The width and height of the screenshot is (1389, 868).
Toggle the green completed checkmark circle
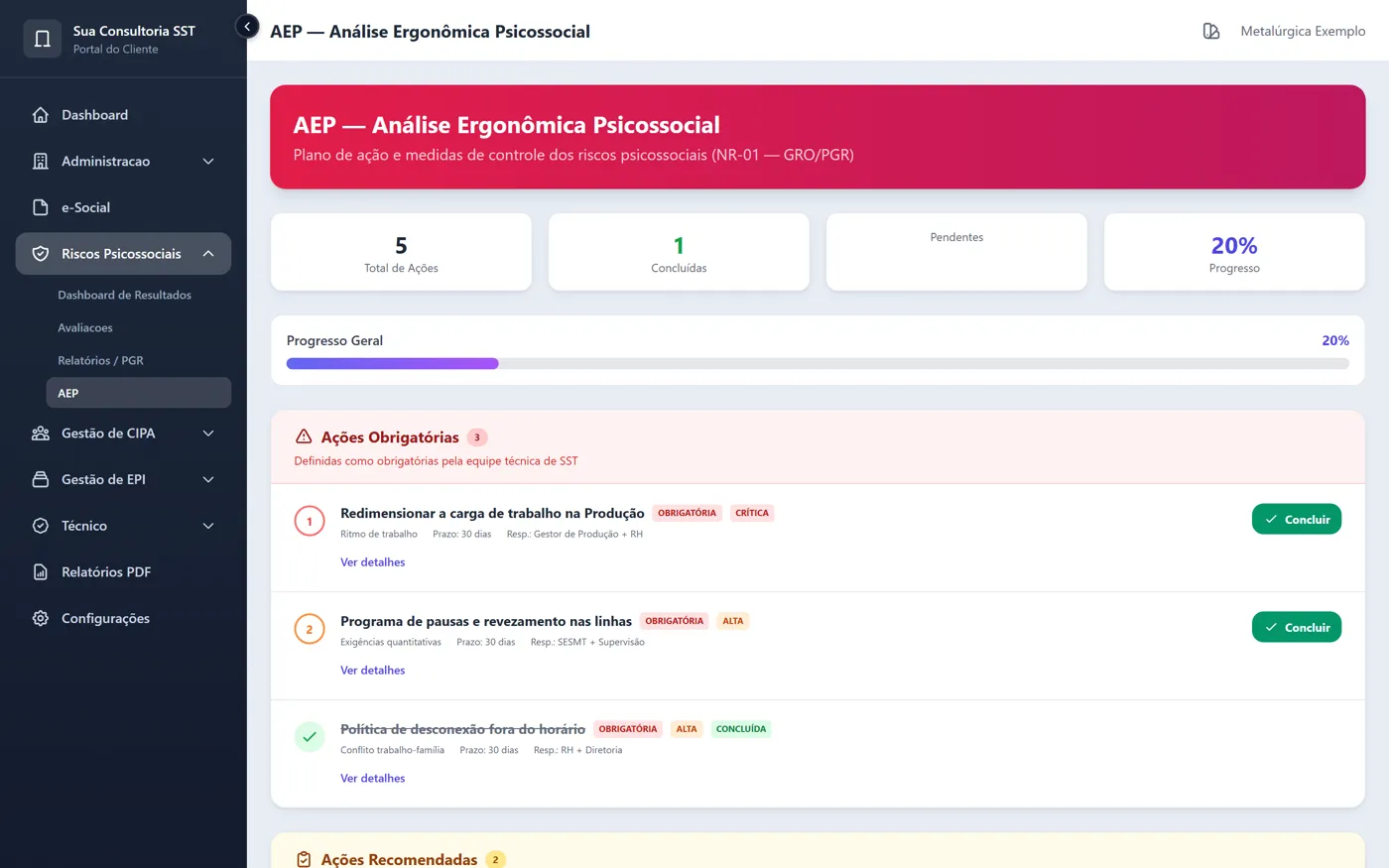[310, 737]
